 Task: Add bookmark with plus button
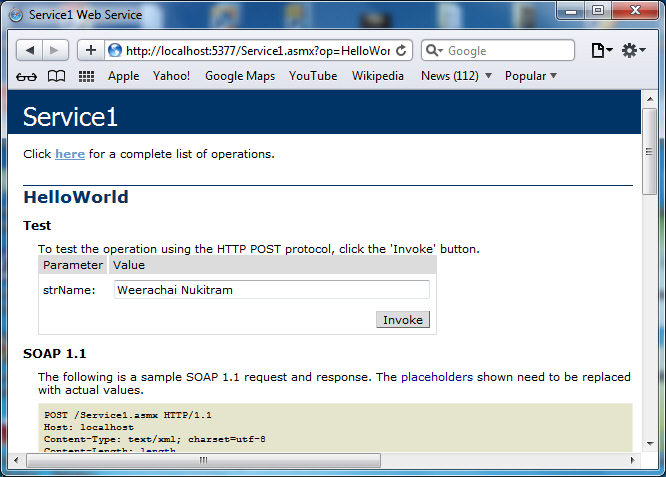click(90, 51)
